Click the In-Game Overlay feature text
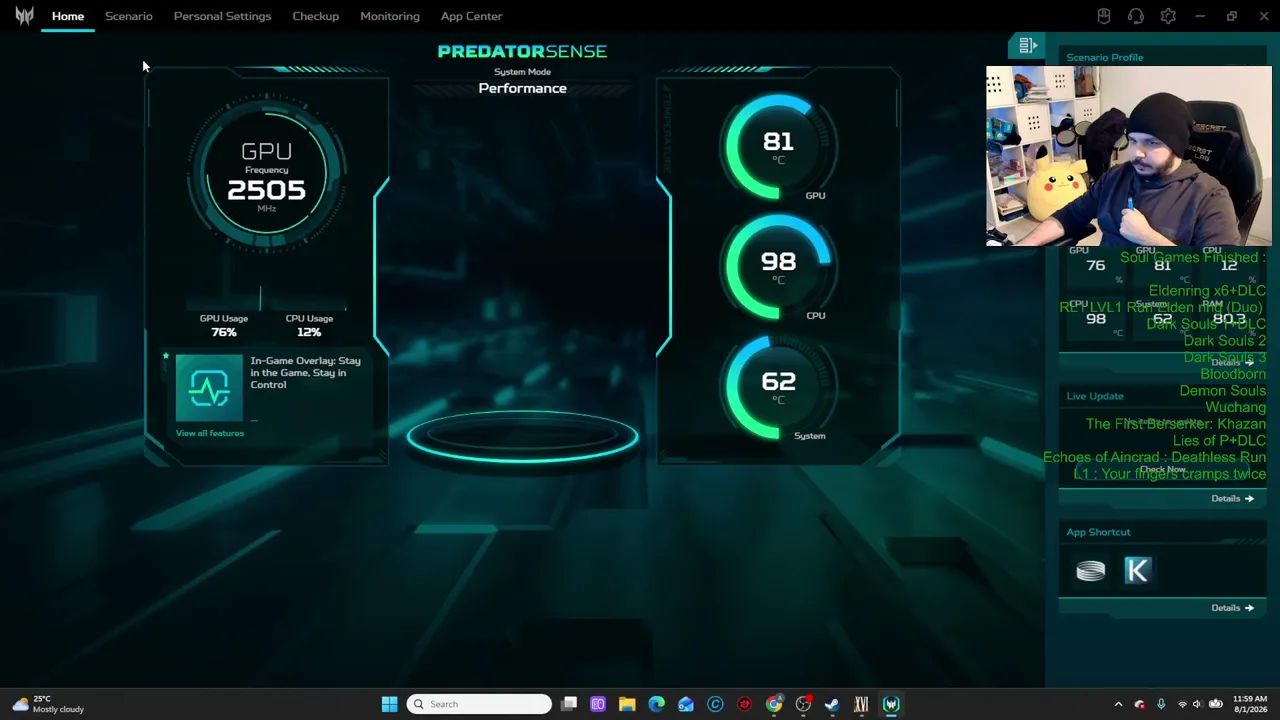 (x=305, y=372)
